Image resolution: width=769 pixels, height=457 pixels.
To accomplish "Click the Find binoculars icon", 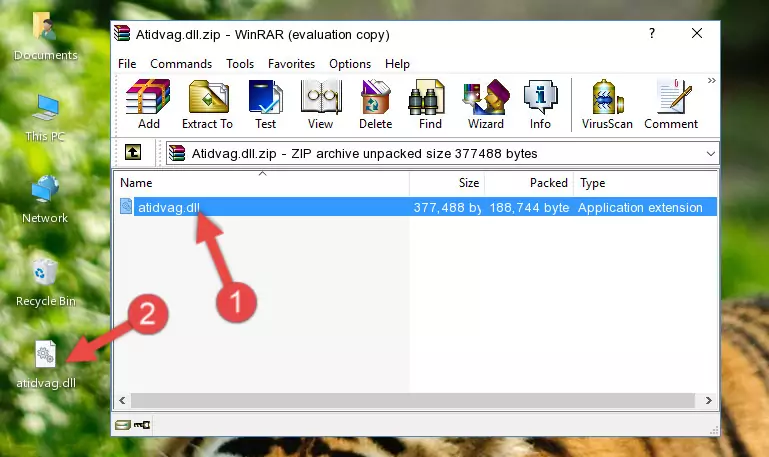I will pyautogui.click(x=426, y=97).
